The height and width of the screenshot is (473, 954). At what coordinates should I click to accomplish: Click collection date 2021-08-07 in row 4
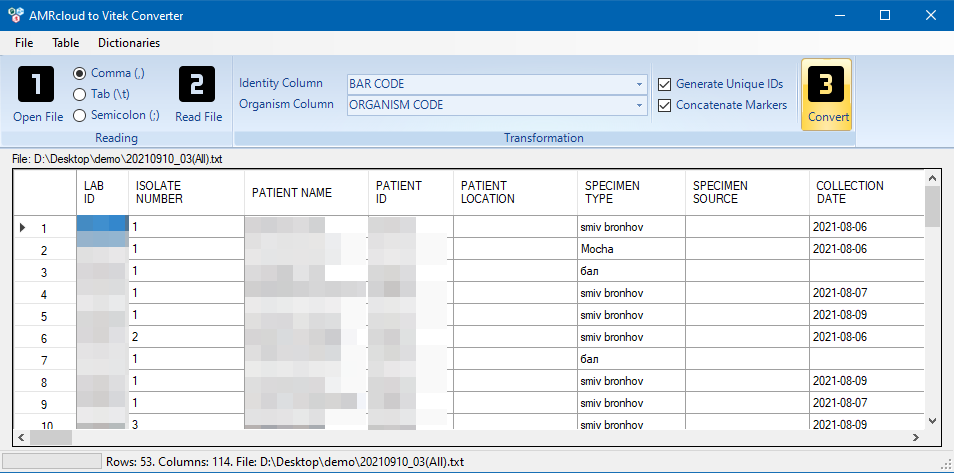tap(866, 293)
